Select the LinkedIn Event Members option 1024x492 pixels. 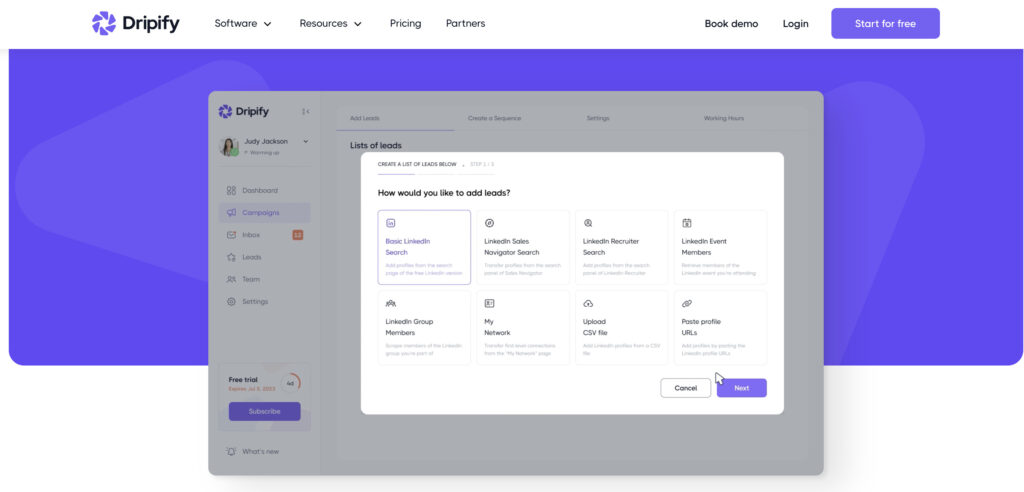pos(720,247)
